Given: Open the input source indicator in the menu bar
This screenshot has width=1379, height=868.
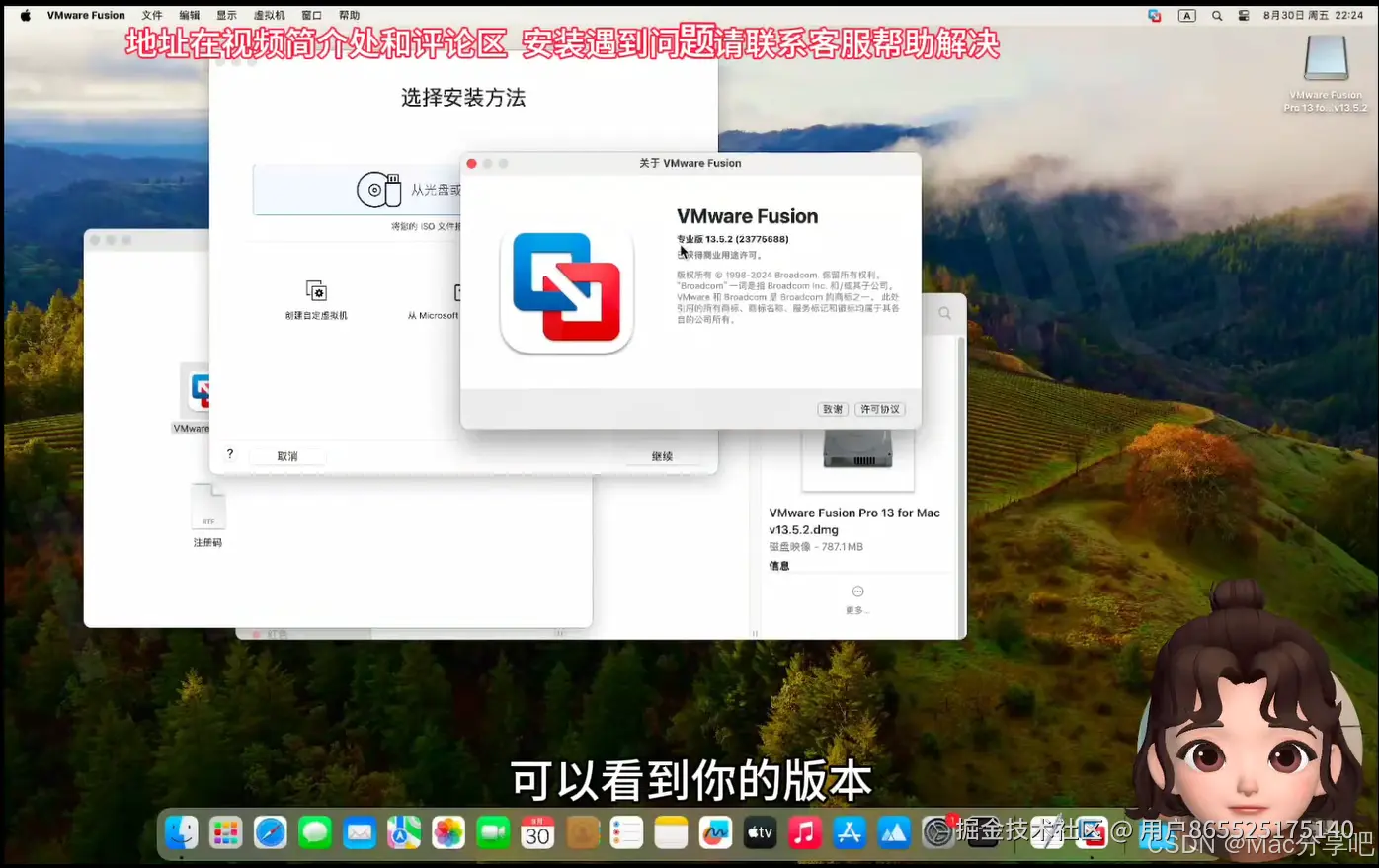Looking at the screenshot, I should tap(1186, 15).
